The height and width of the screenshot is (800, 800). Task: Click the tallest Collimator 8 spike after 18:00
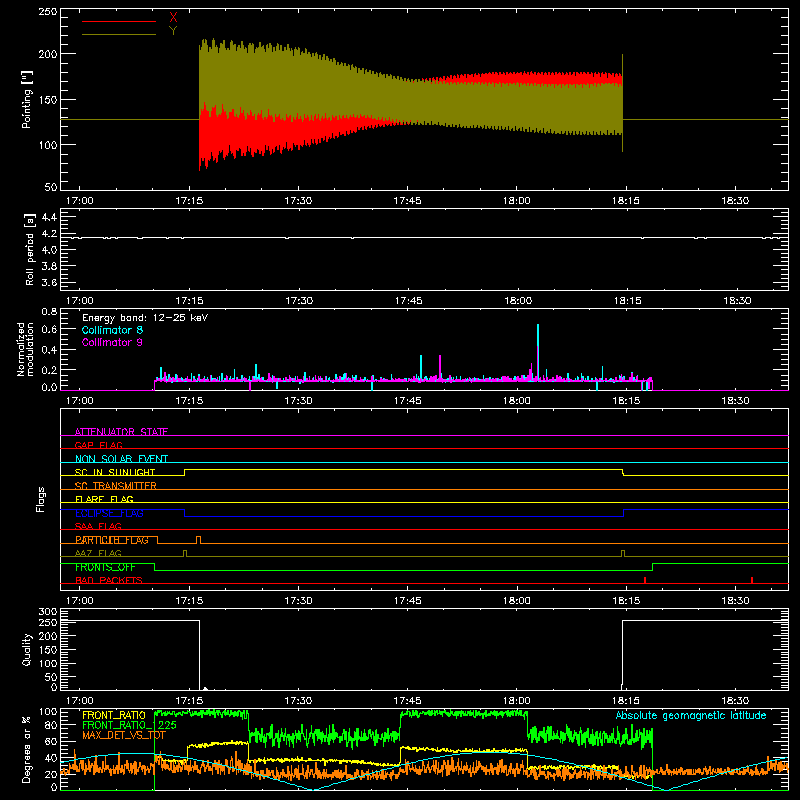(x=538, y=352)
